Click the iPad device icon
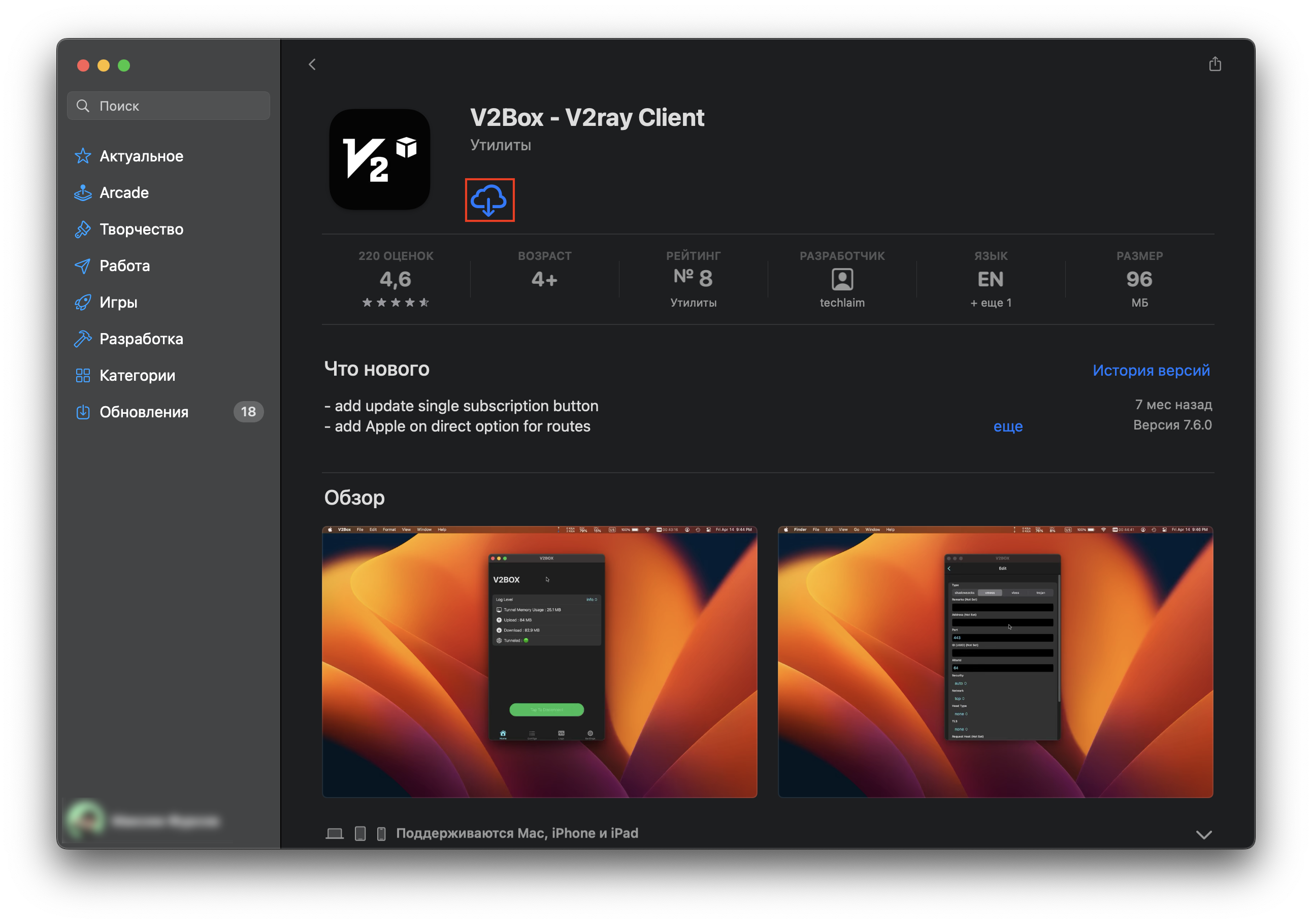Viewport: 1312px width, 924px height. coord(360,834)
